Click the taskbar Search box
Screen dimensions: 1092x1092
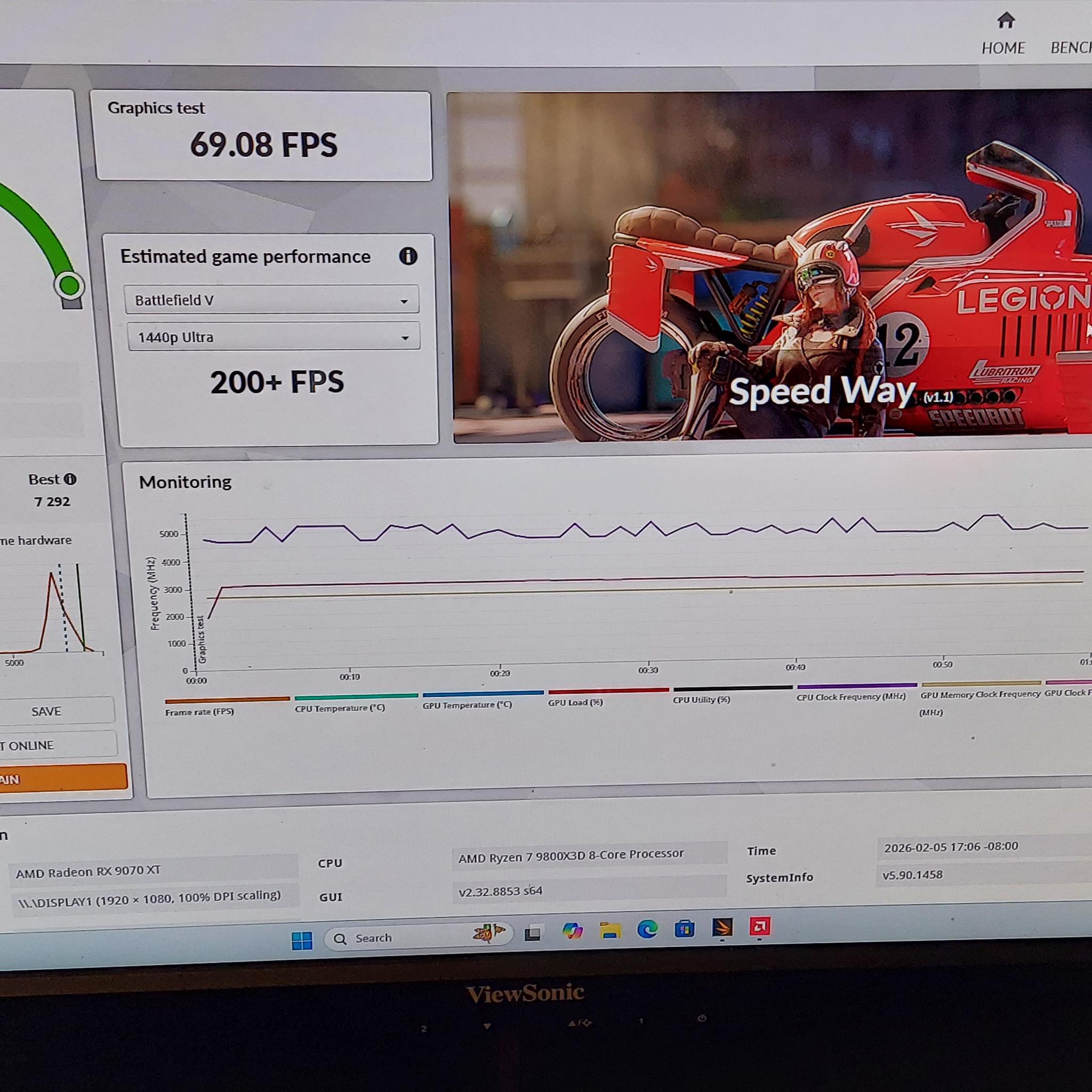pos(418,936)
